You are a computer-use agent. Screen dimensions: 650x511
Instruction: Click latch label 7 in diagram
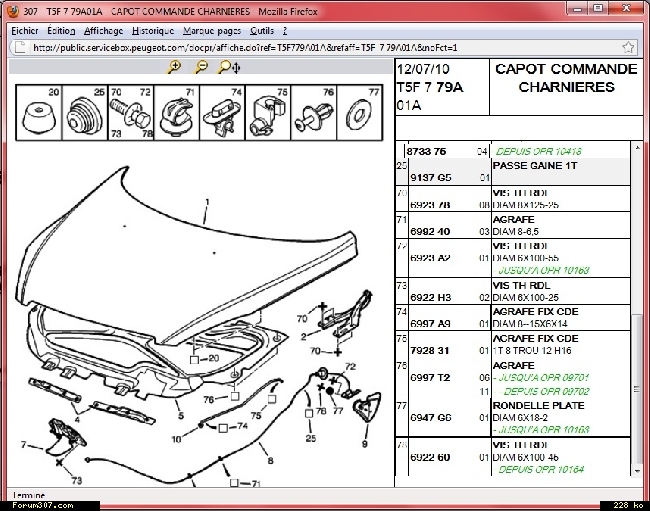(x=24, y=445)
